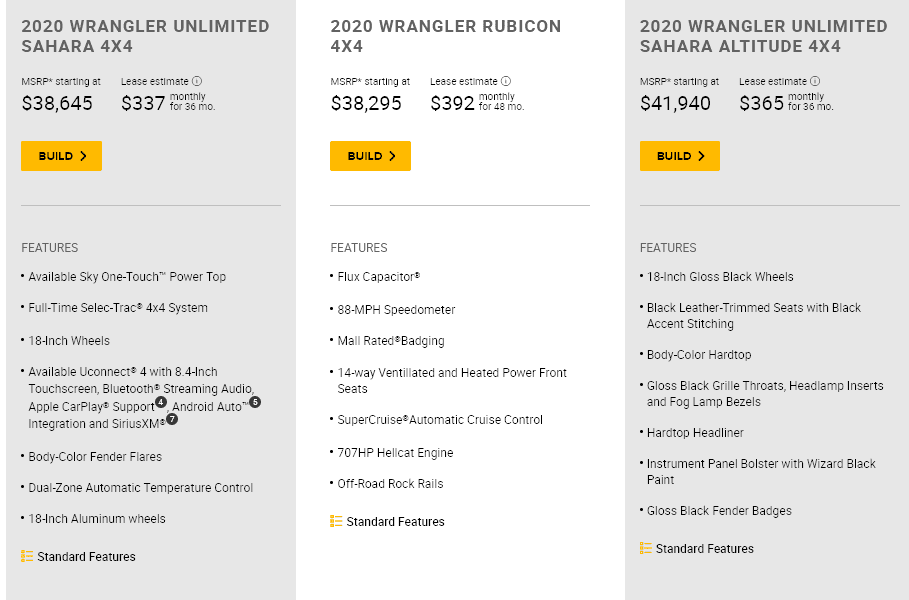Select the 2020 Wrangler Rubicon 4x4 heading

click(x=446, y=36)
